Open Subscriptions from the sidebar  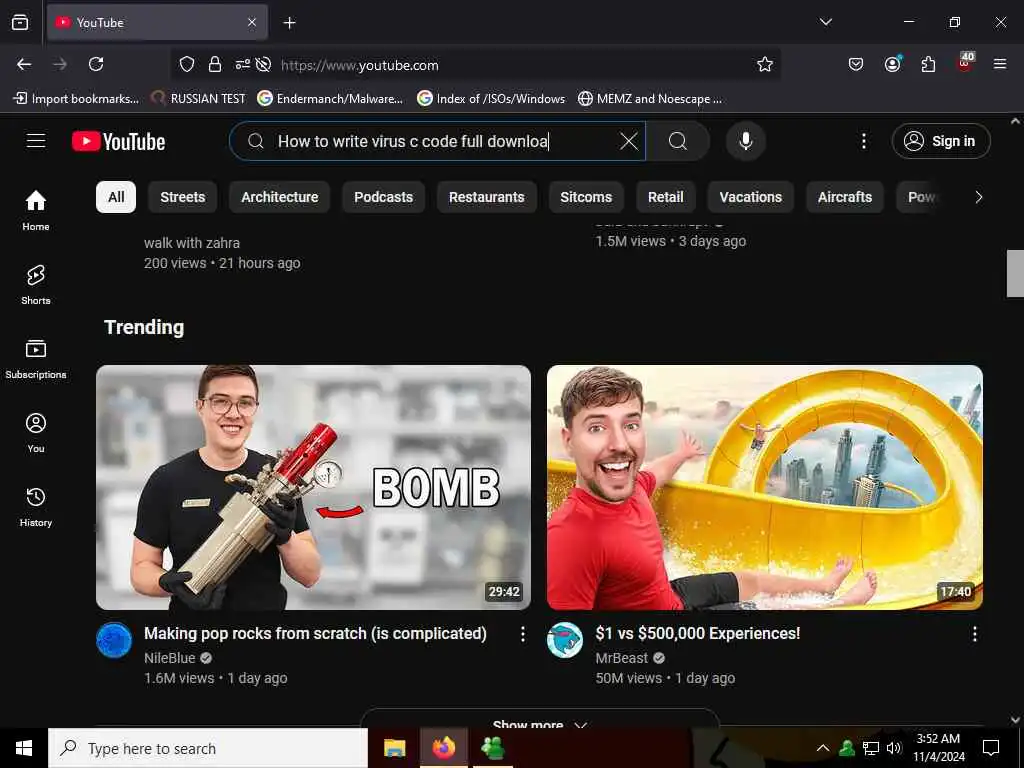click(36, 359)
